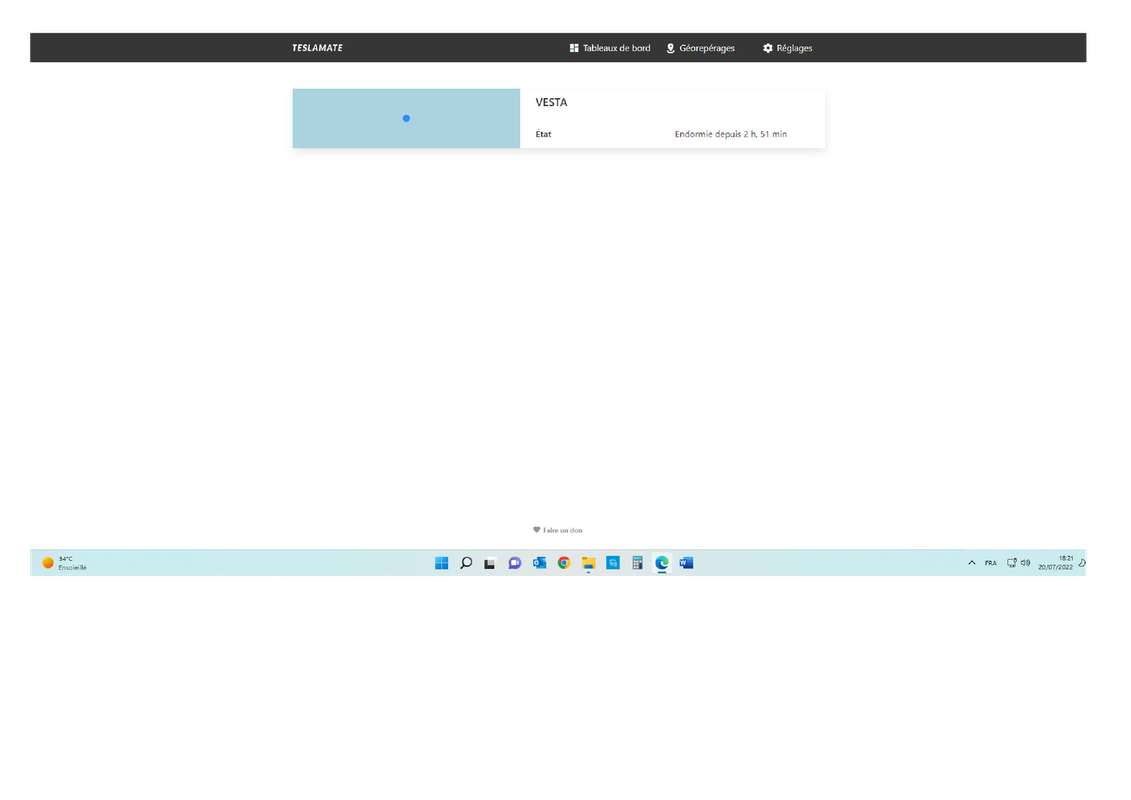Open the network status tray icon
Viewport: 1131px width, 800px height.
point(1011,563)
